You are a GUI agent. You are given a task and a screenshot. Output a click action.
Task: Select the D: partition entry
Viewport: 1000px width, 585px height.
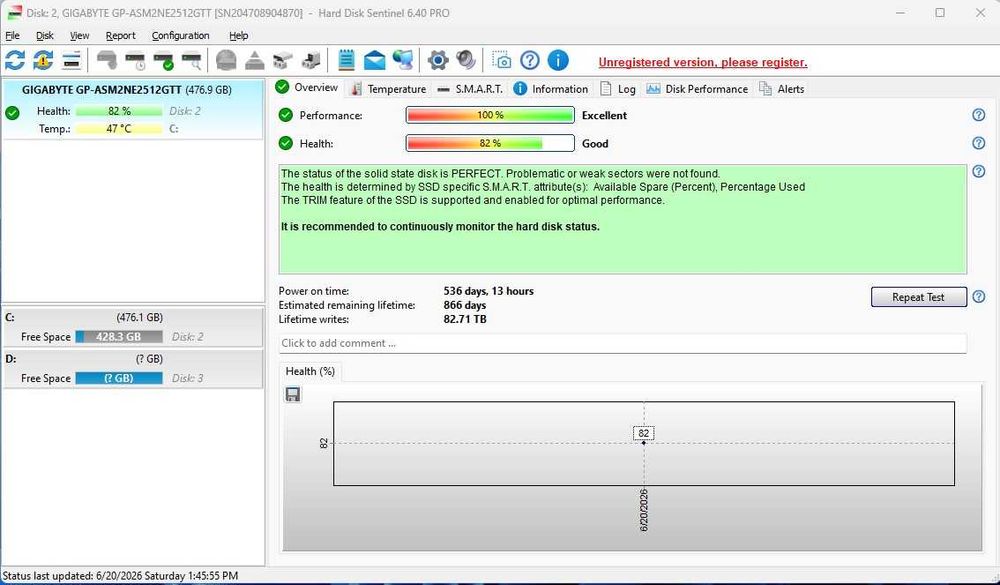(133, 368)
